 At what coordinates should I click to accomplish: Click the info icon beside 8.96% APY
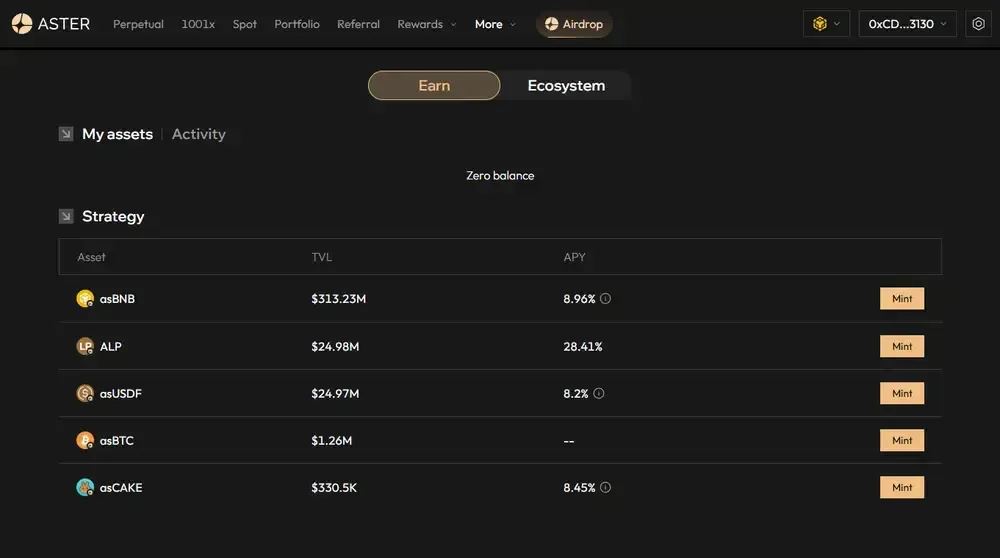click(x=605, y=298)
